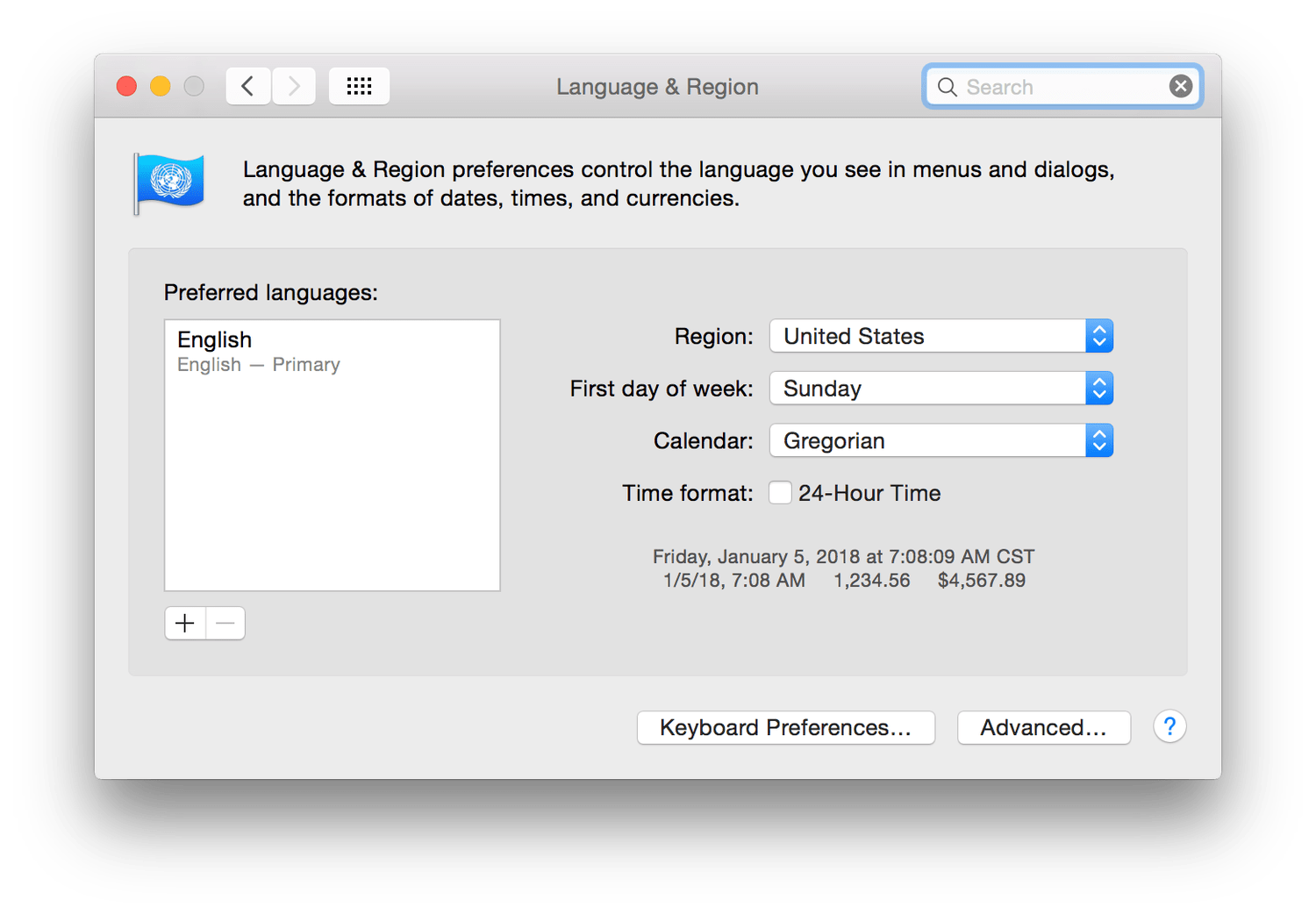Remove selected language with minus button
Viewport: 1316px width, 914px height.
225,624
